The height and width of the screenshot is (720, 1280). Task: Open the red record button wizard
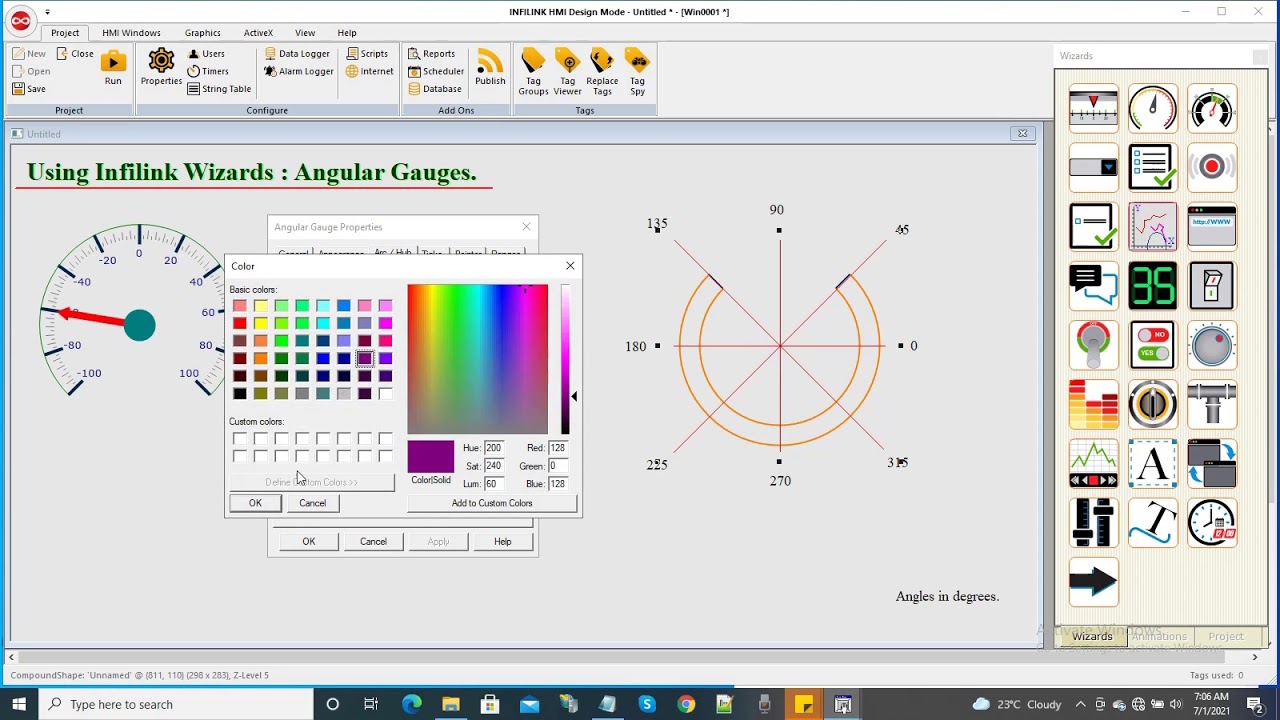click(x=1212, y=167)
